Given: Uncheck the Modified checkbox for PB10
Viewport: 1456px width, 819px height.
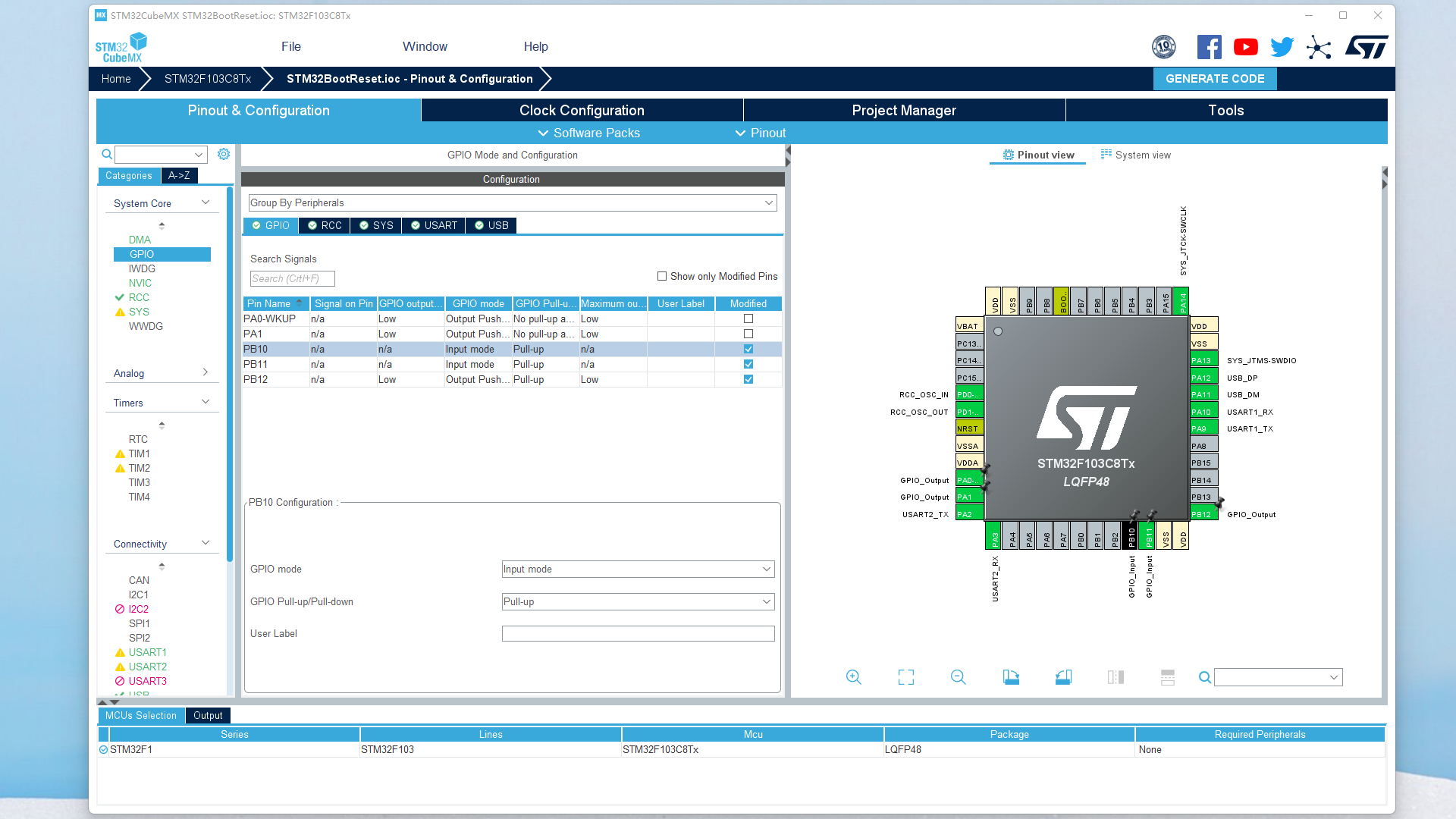Looking at the screenshot, I should coord(748,349).
